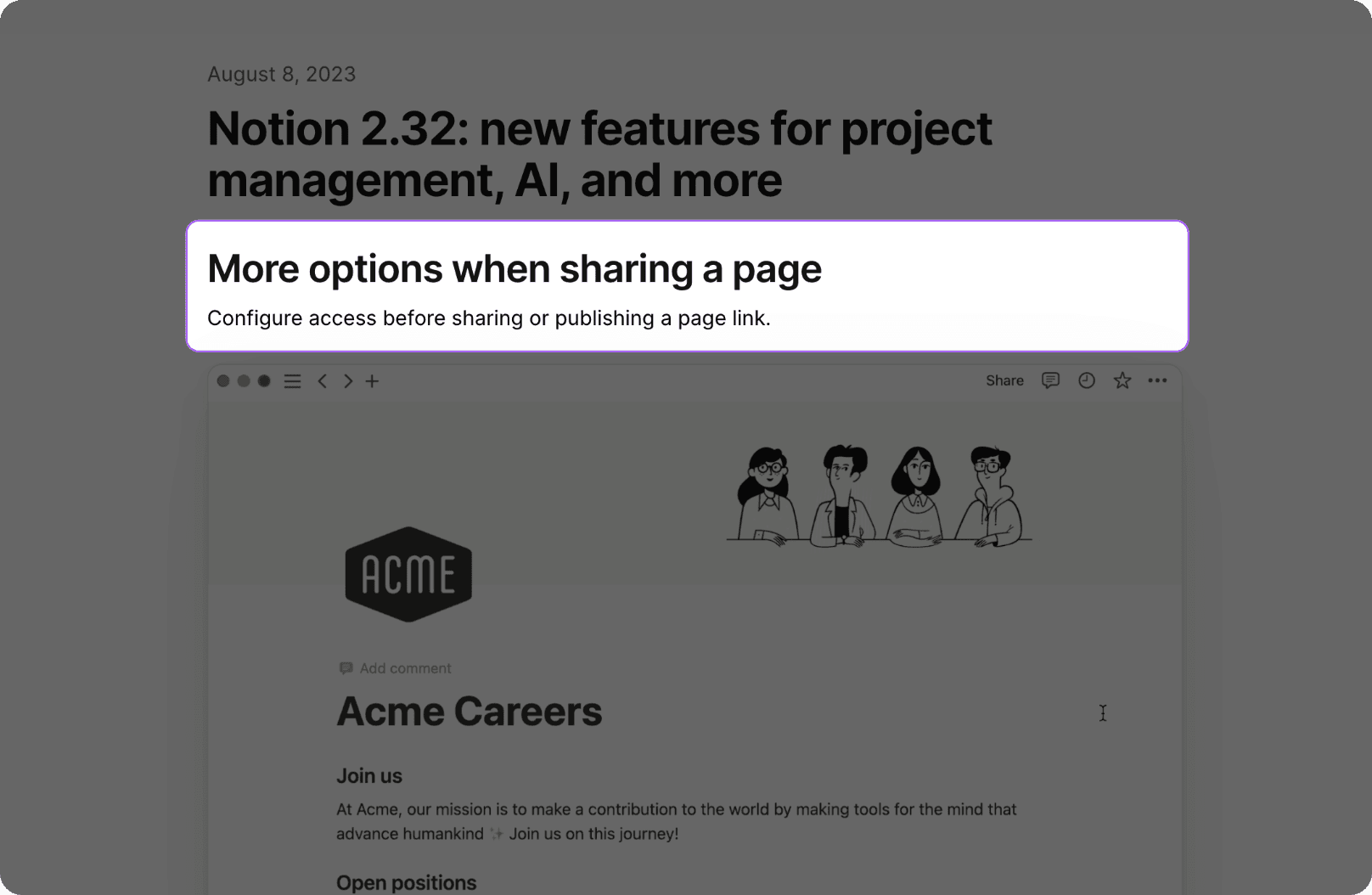
Task: Click the ACME logo page icon
Action: click(408, 574)
